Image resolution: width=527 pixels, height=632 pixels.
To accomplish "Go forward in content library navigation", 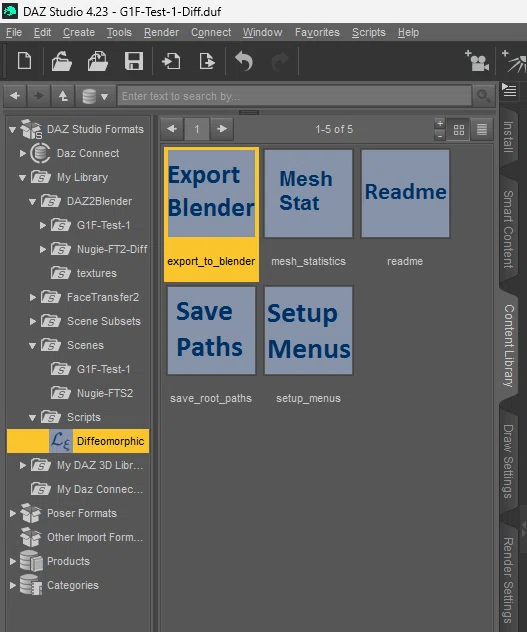I will [x=39, y=96].
